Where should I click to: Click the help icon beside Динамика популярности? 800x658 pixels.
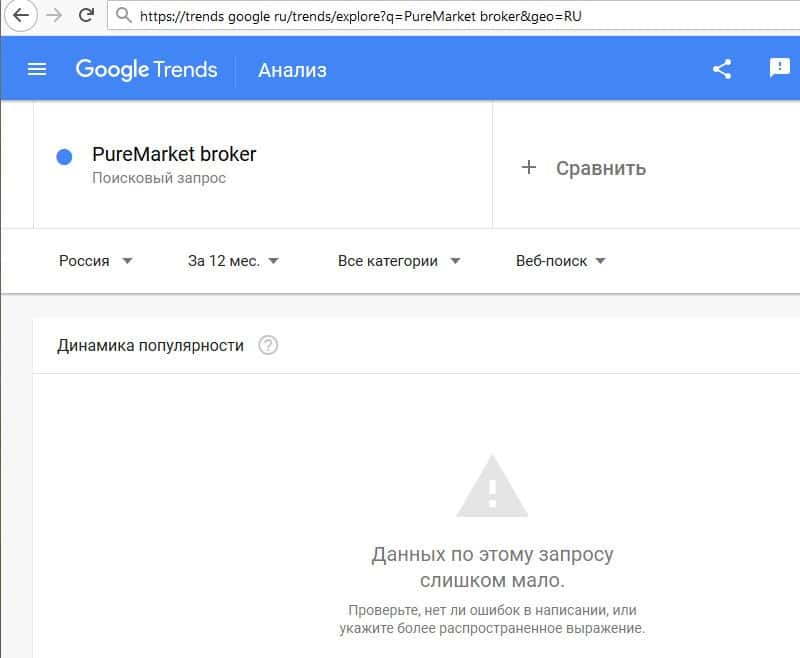pyautogui.click(x=268, y=346)
